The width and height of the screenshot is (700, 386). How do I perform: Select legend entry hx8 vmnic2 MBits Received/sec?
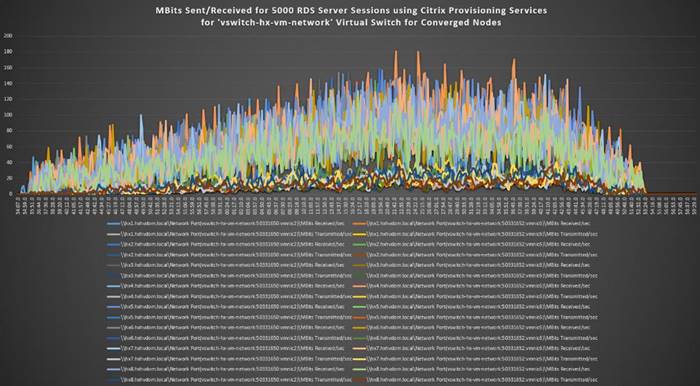[x=226, y=369]
